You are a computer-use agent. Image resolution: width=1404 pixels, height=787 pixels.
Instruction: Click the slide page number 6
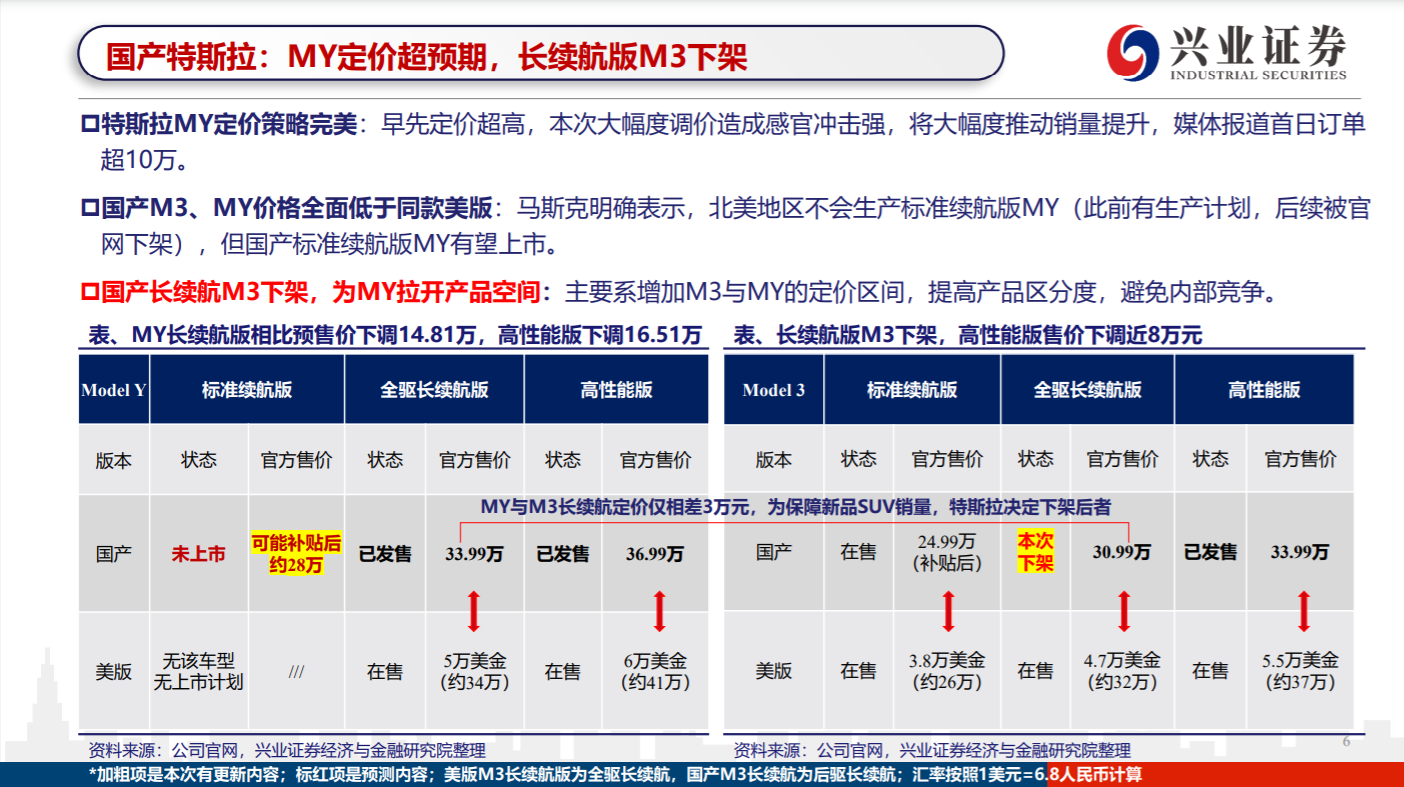(x=1345, y=742)
